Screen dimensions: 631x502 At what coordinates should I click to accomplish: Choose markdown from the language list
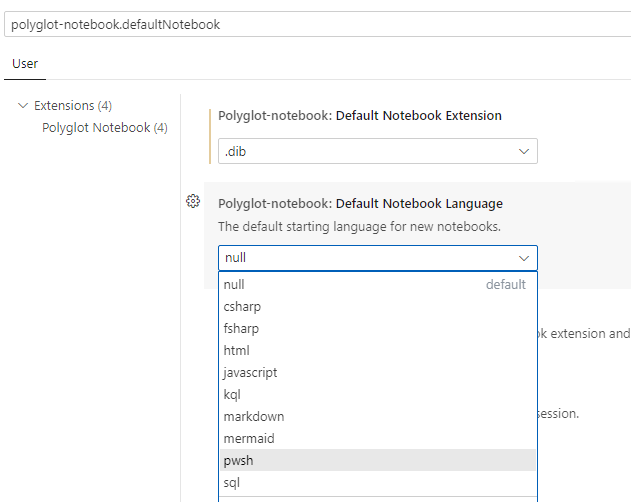tap(377, 416)
